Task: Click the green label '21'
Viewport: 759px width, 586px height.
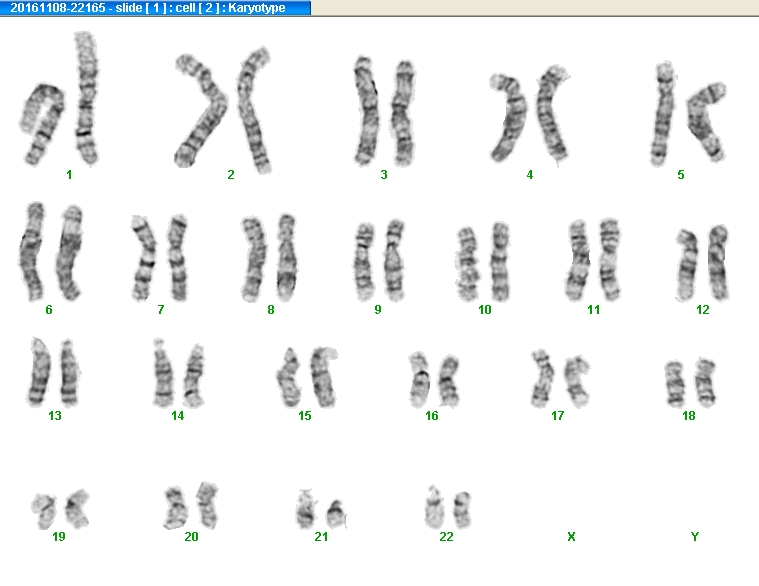Action: [321, 537]
